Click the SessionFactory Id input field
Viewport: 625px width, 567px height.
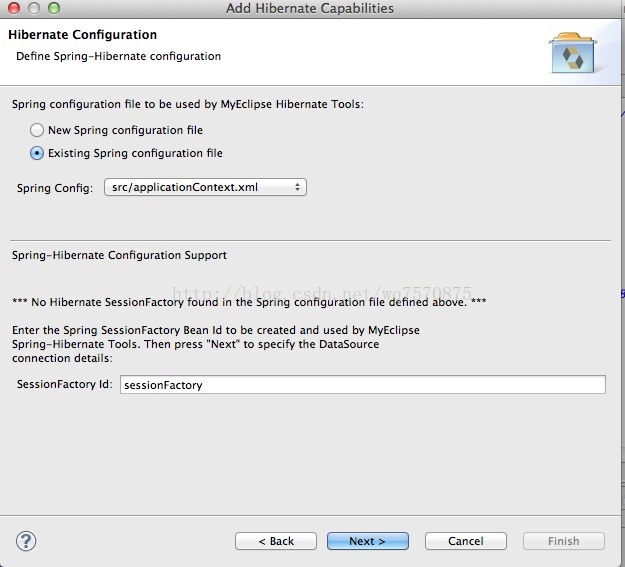click(363, 384)
